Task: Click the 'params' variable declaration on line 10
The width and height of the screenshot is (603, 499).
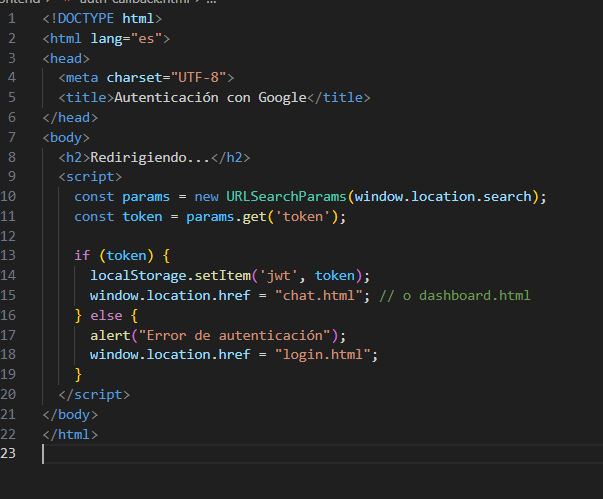Action: [x=146, y=197]
